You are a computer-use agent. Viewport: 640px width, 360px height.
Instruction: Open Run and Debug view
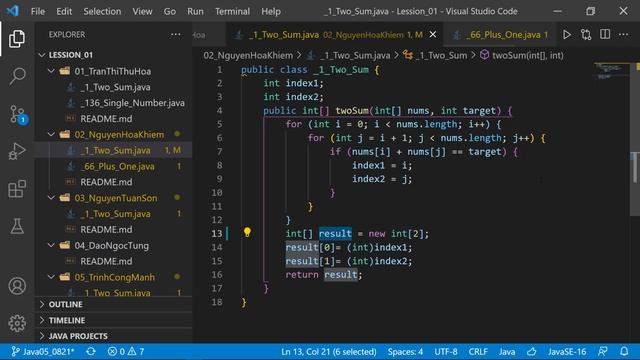click(17, 151)
